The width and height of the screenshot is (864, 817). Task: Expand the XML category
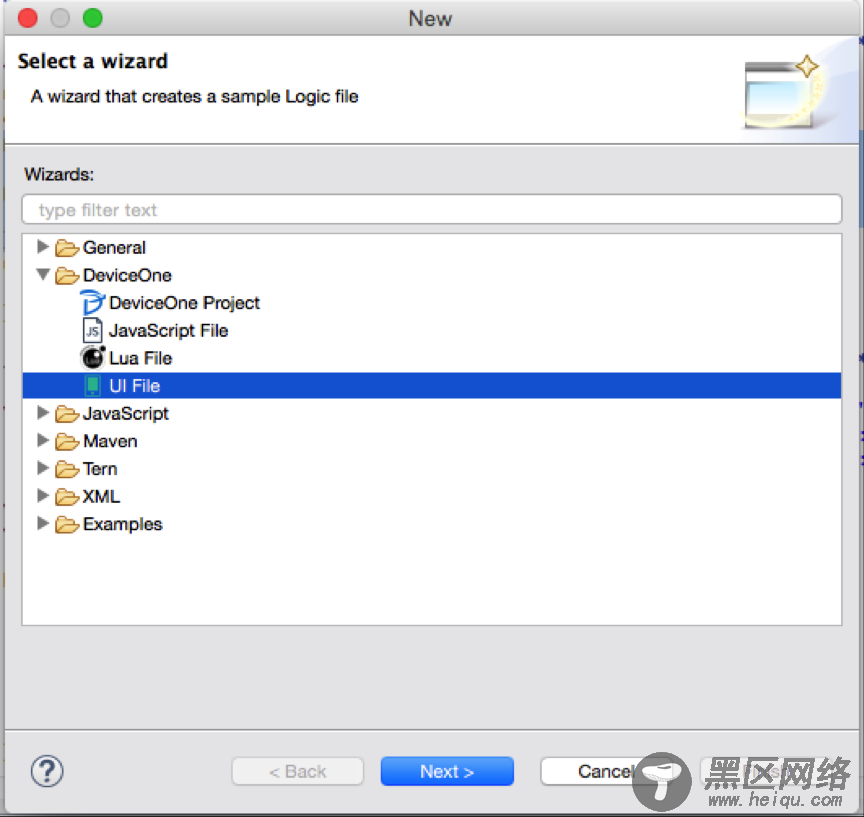(x=42, y=495)
